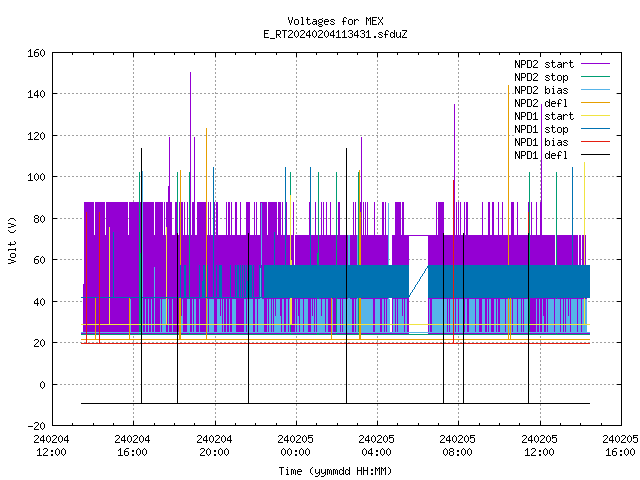The width and height of the screenshot is (640, 480).
Task: Select the NPD2 stop legend entry
Action: click(x=541, y=77)
